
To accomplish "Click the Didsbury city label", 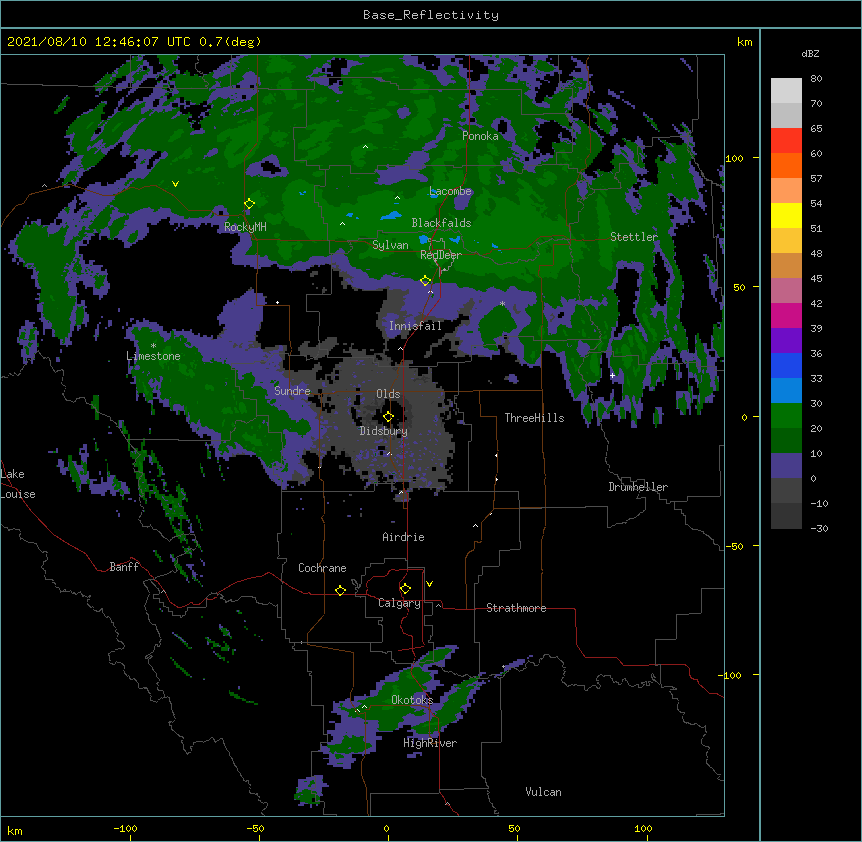I will tap(383, 431).
